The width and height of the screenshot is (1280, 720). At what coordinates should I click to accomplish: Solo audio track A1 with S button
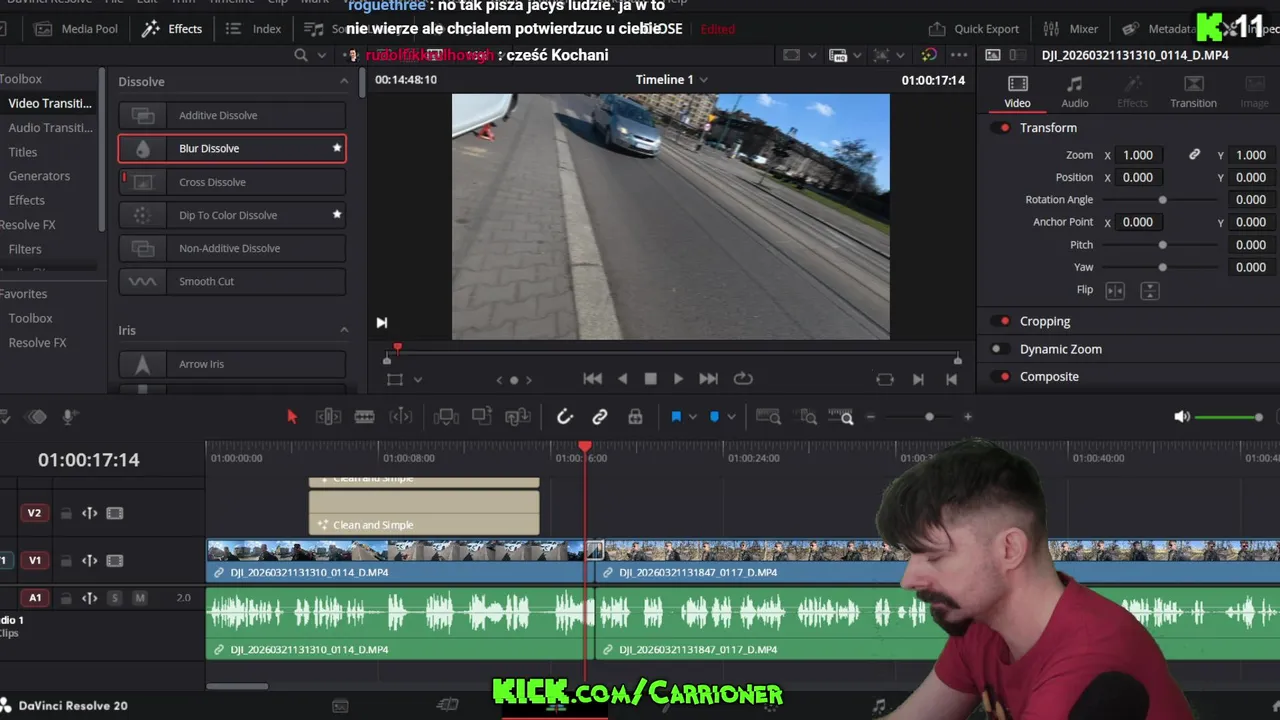pyautogui.click(x=115, y=598)
